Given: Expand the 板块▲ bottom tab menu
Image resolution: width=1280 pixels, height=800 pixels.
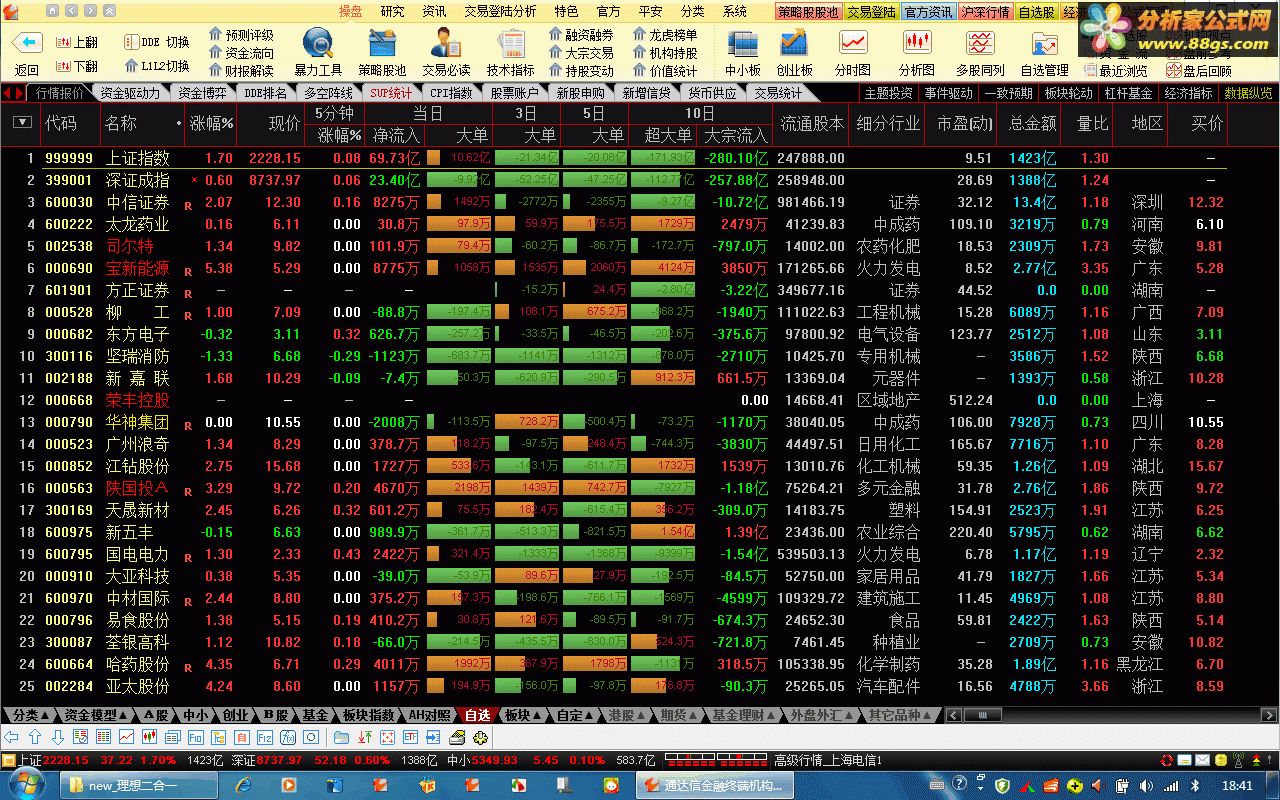Looking at the screenshot, I should (521, 715).
